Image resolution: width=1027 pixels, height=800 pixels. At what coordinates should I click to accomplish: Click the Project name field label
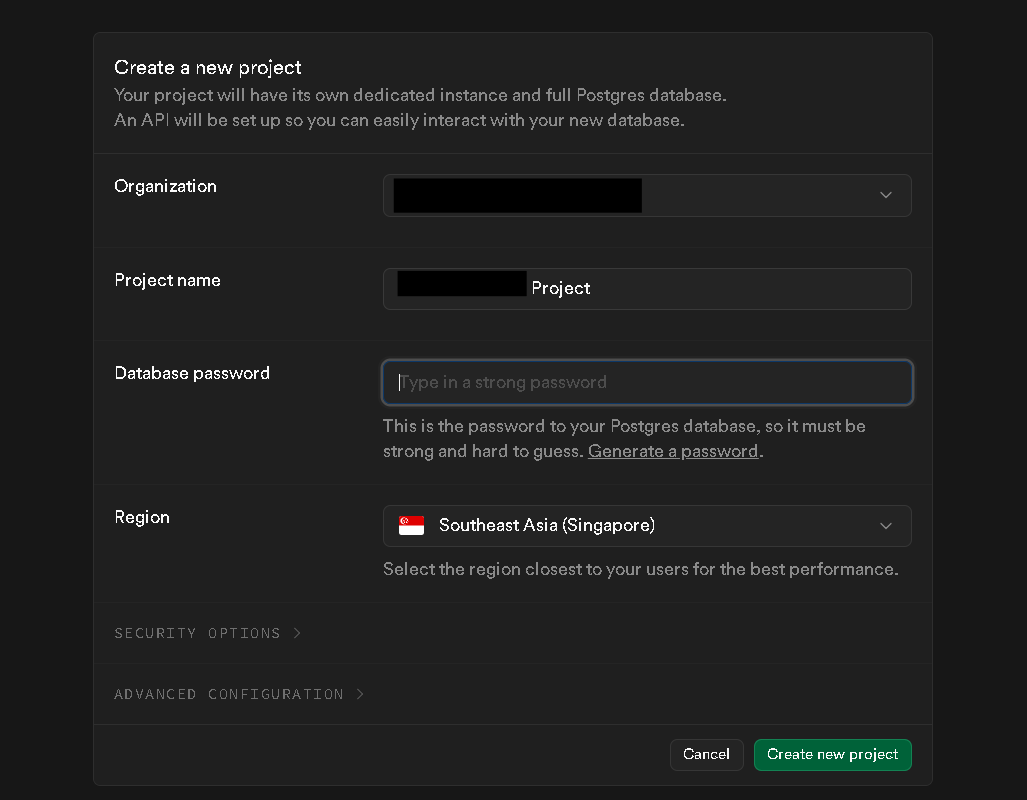pos(167,280)
